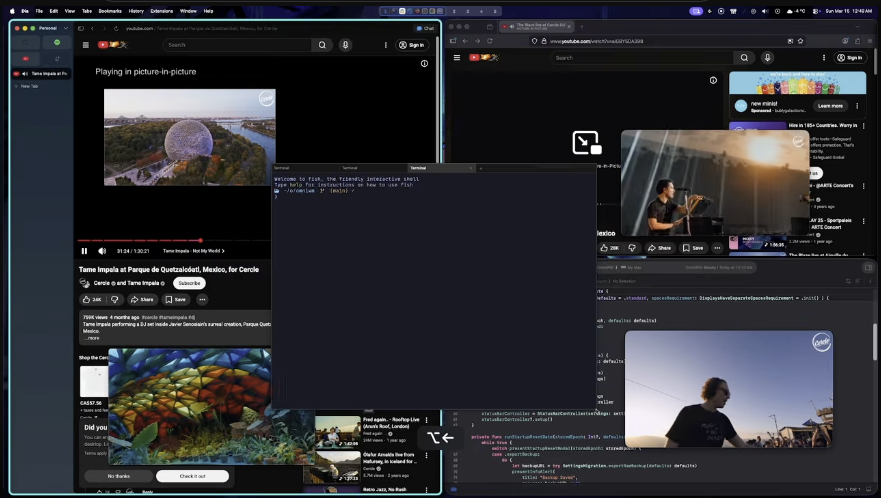Open more actions ellipsis under Tame Impala video
This screenshot has width=881, height=498.
[x=202, y=300]
